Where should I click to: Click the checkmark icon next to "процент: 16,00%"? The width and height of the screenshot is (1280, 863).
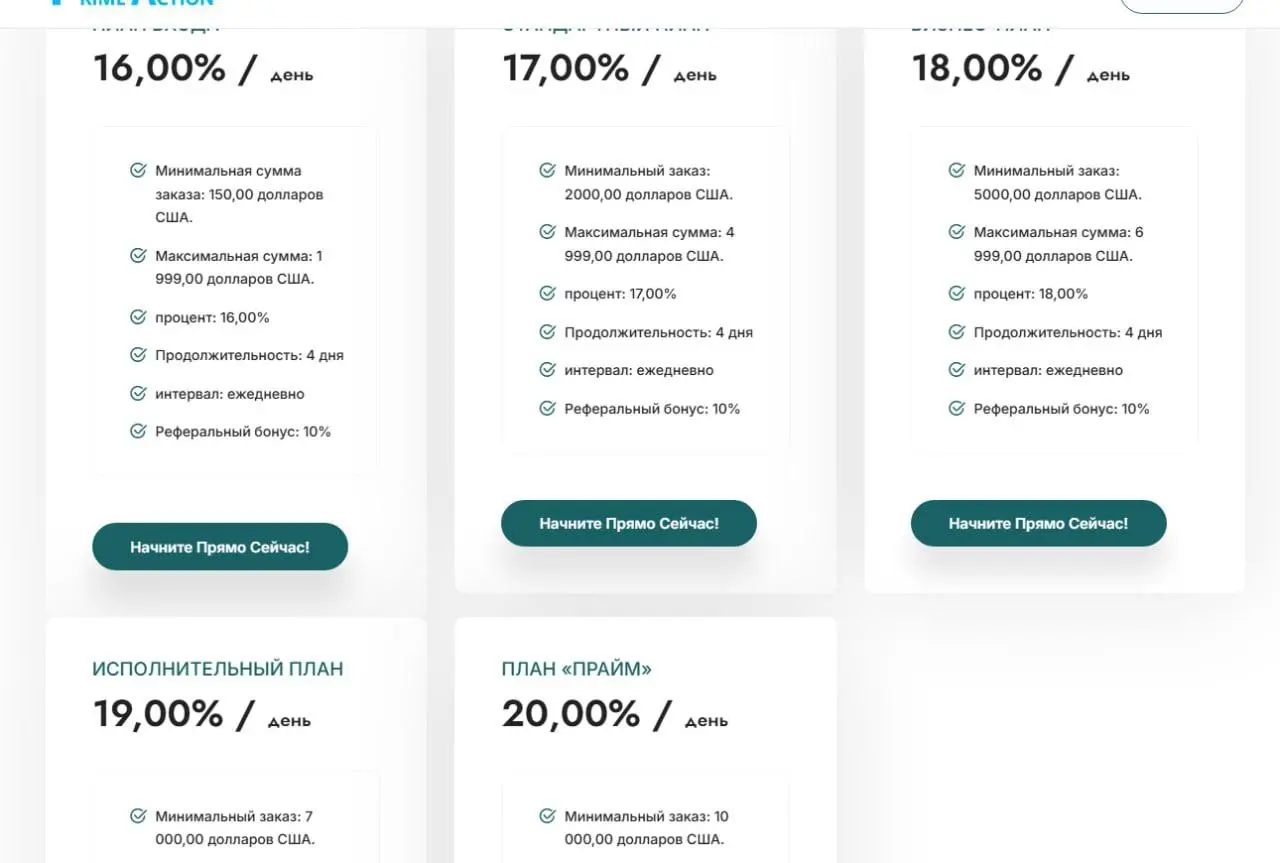click(138, 317)
